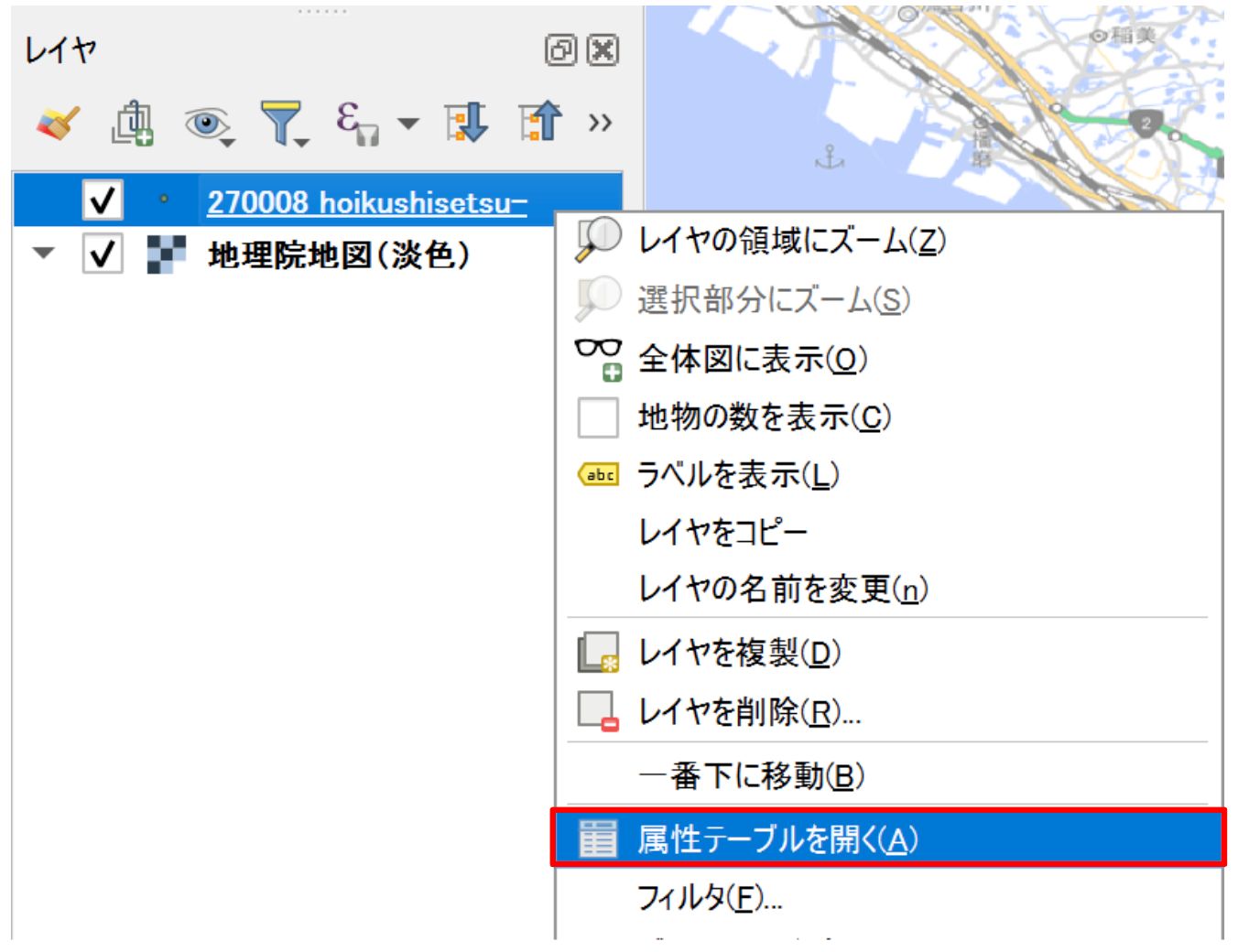Click the duplicate layer icon beside レイヤを複製
Screen dimensions: 1238x952
(598, 653)
